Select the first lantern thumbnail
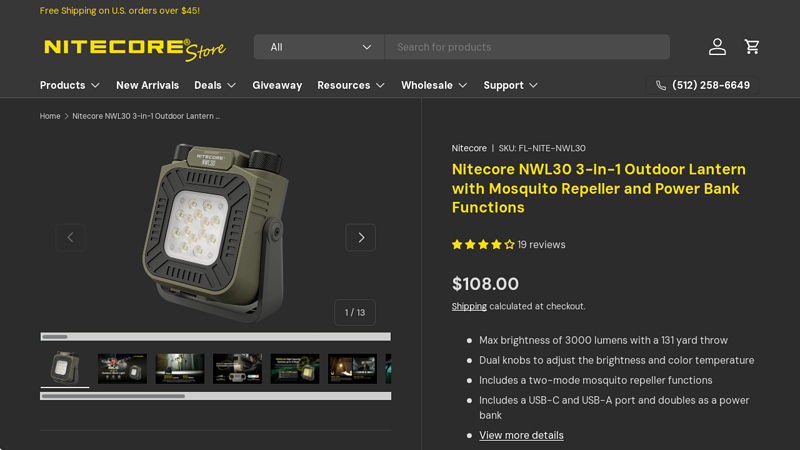 [65, 368]
